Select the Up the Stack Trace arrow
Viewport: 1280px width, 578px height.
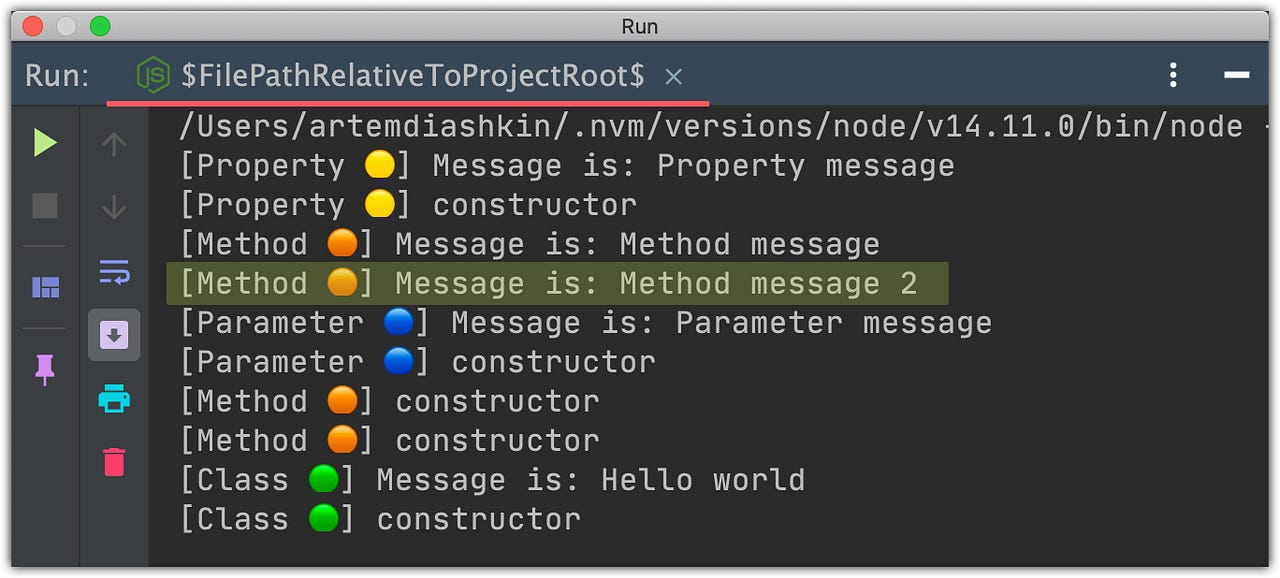pyautogui.click(x=113, y=143)
